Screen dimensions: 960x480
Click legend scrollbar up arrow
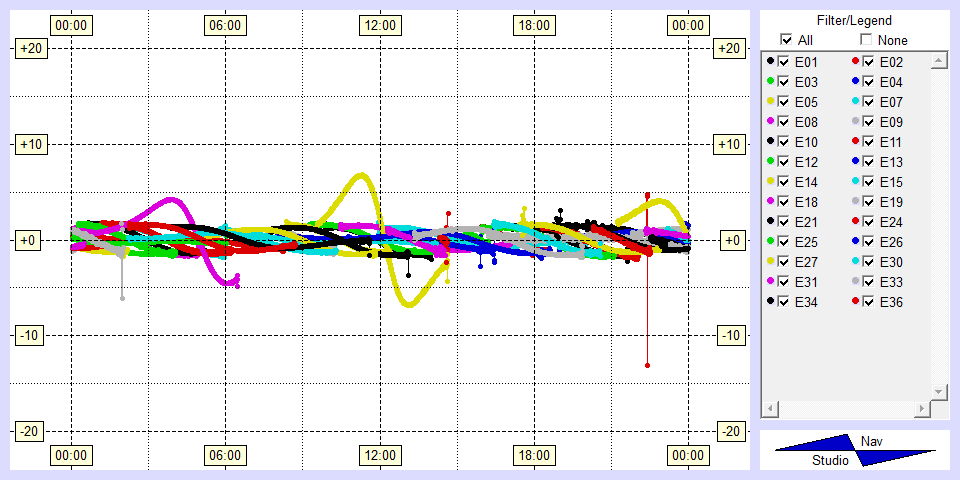tap(938, 62)
